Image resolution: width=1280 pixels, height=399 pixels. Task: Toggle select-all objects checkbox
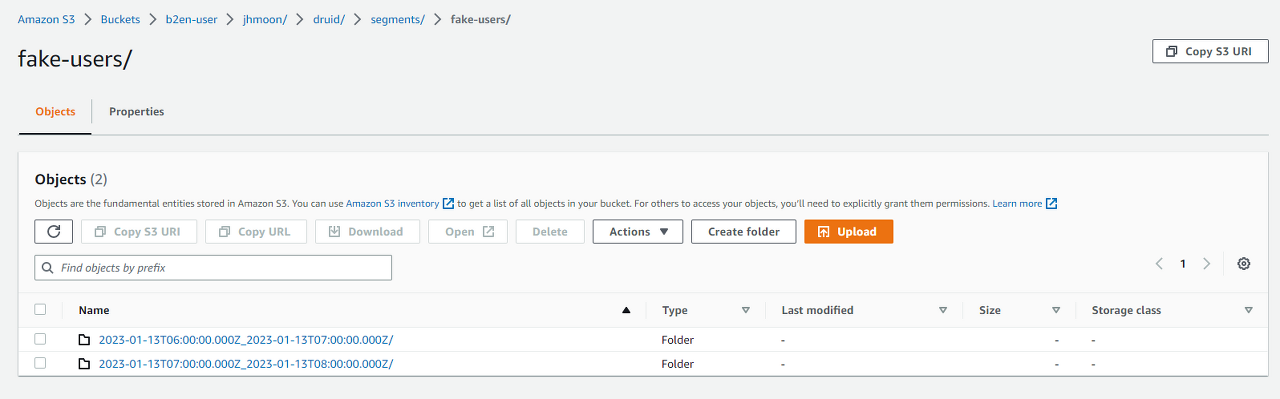[41, 310]
